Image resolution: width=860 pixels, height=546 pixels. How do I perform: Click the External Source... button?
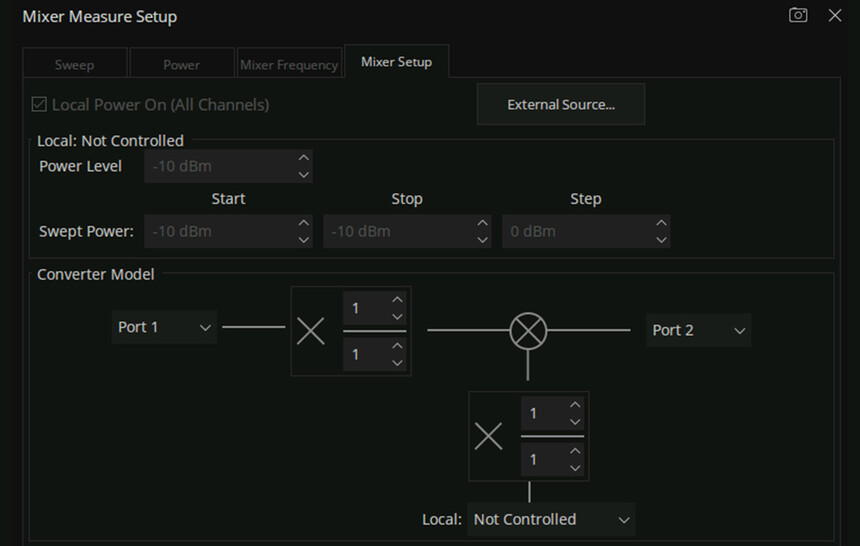coord(560,104)
